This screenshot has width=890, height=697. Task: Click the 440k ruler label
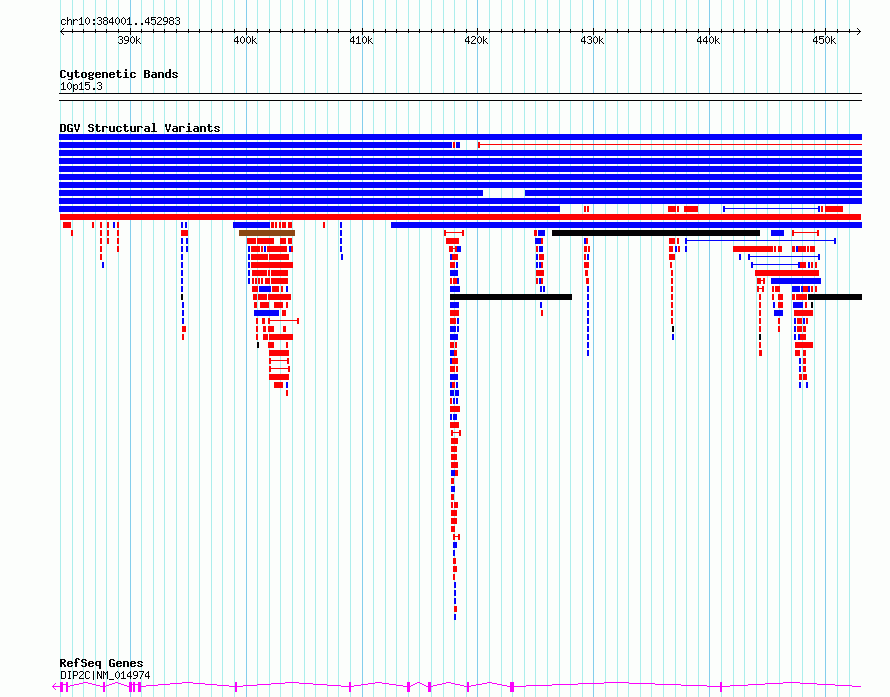pos(708,41)
